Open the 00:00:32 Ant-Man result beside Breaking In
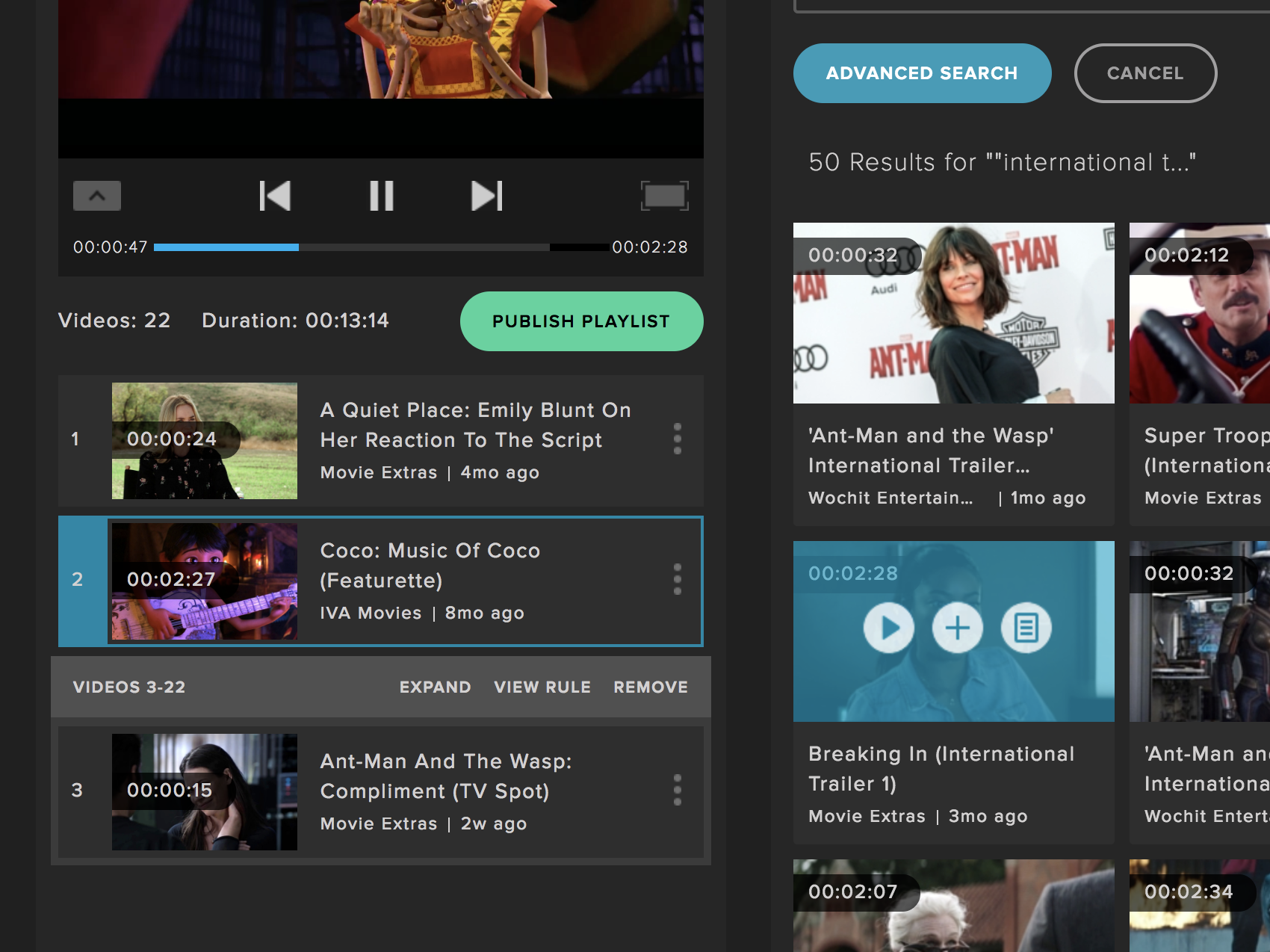 point(1200,631)
